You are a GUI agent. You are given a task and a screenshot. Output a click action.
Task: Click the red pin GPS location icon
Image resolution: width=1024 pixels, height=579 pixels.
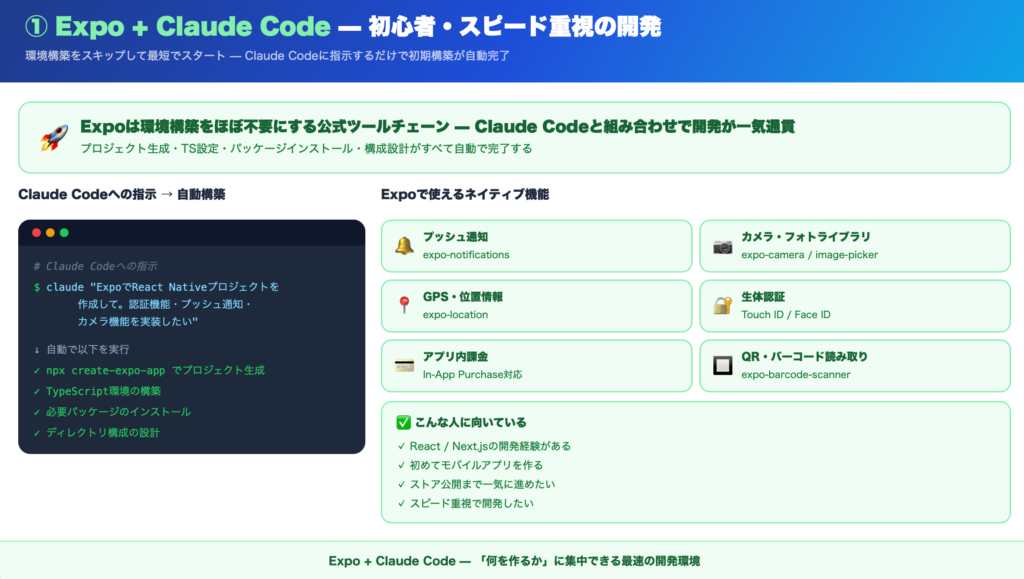[x=404, y=306]
